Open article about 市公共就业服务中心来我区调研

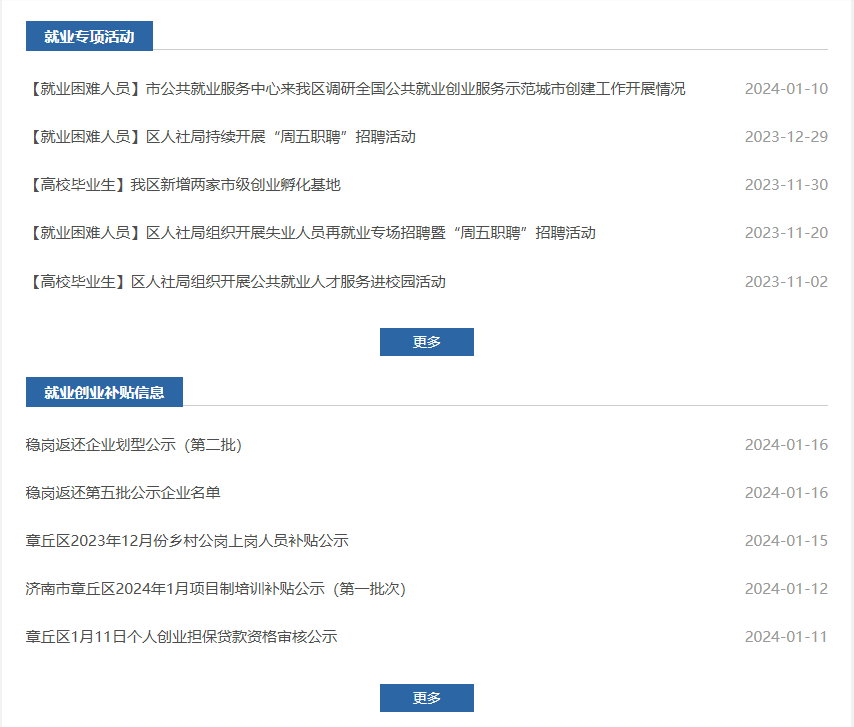coord(356,89)
